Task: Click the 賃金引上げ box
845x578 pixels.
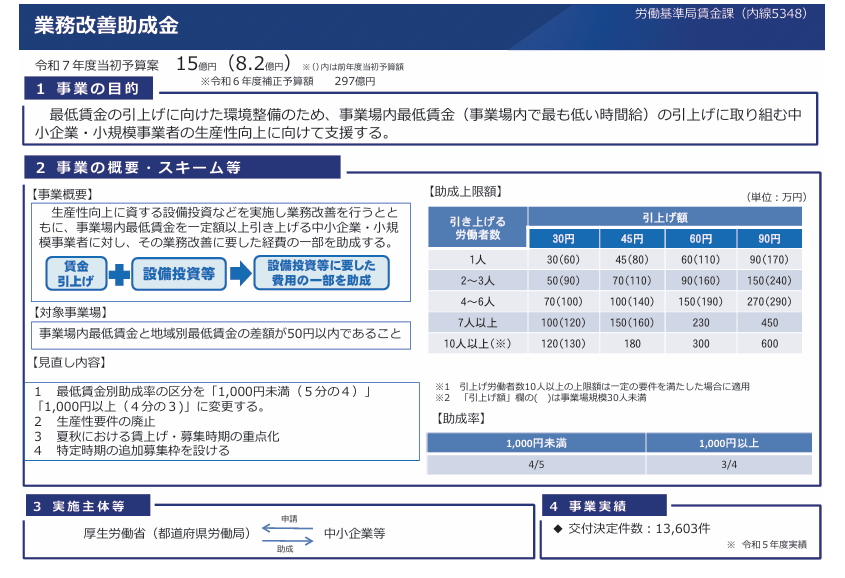Action: (x=76, y=273)
